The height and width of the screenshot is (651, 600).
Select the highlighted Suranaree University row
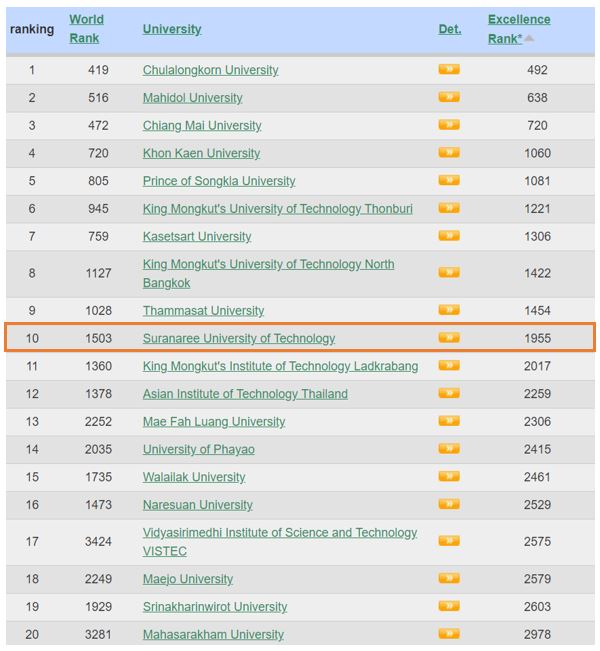[300, 338]
